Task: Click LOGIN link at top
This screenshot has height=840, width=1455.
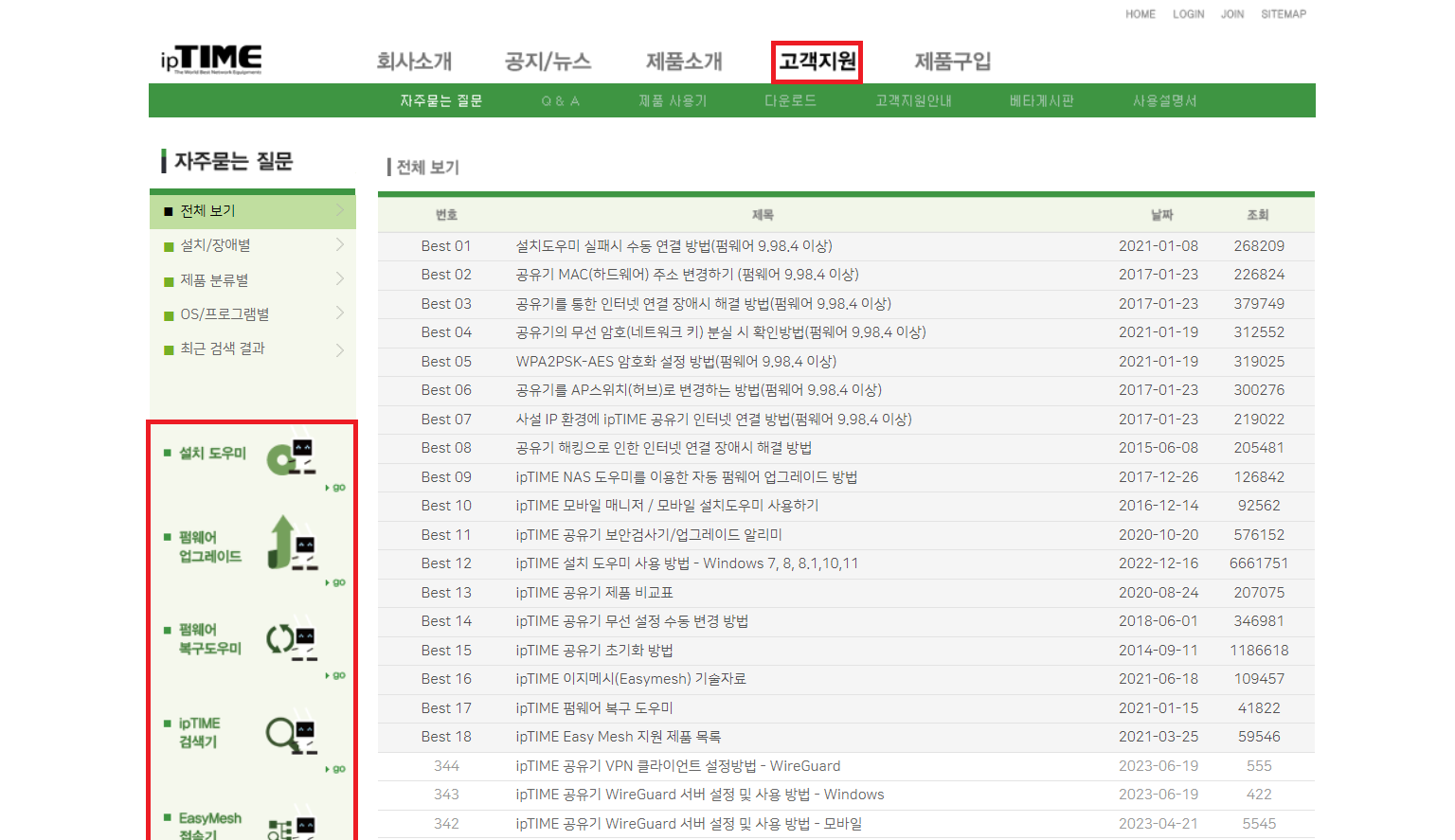Action: [1189, 14]
